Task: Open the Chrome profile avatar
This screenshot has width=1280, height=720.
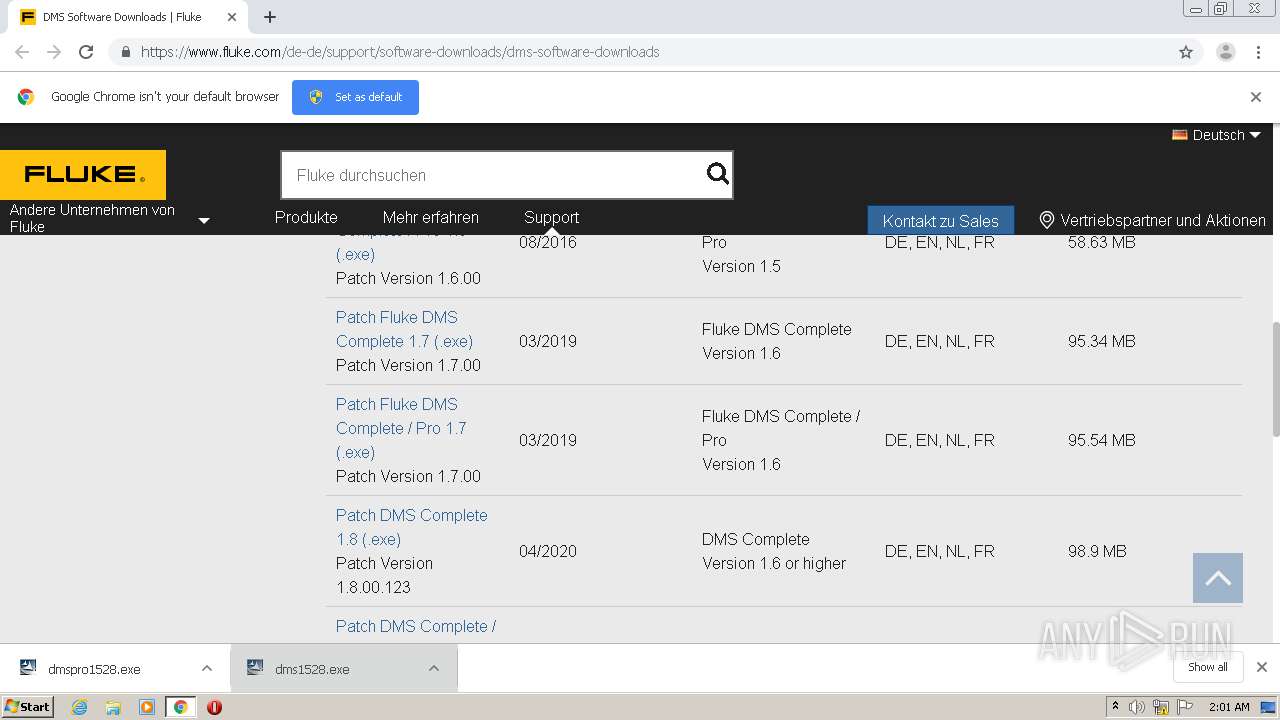Action: pyautogui.click(x=1226, y=52)
